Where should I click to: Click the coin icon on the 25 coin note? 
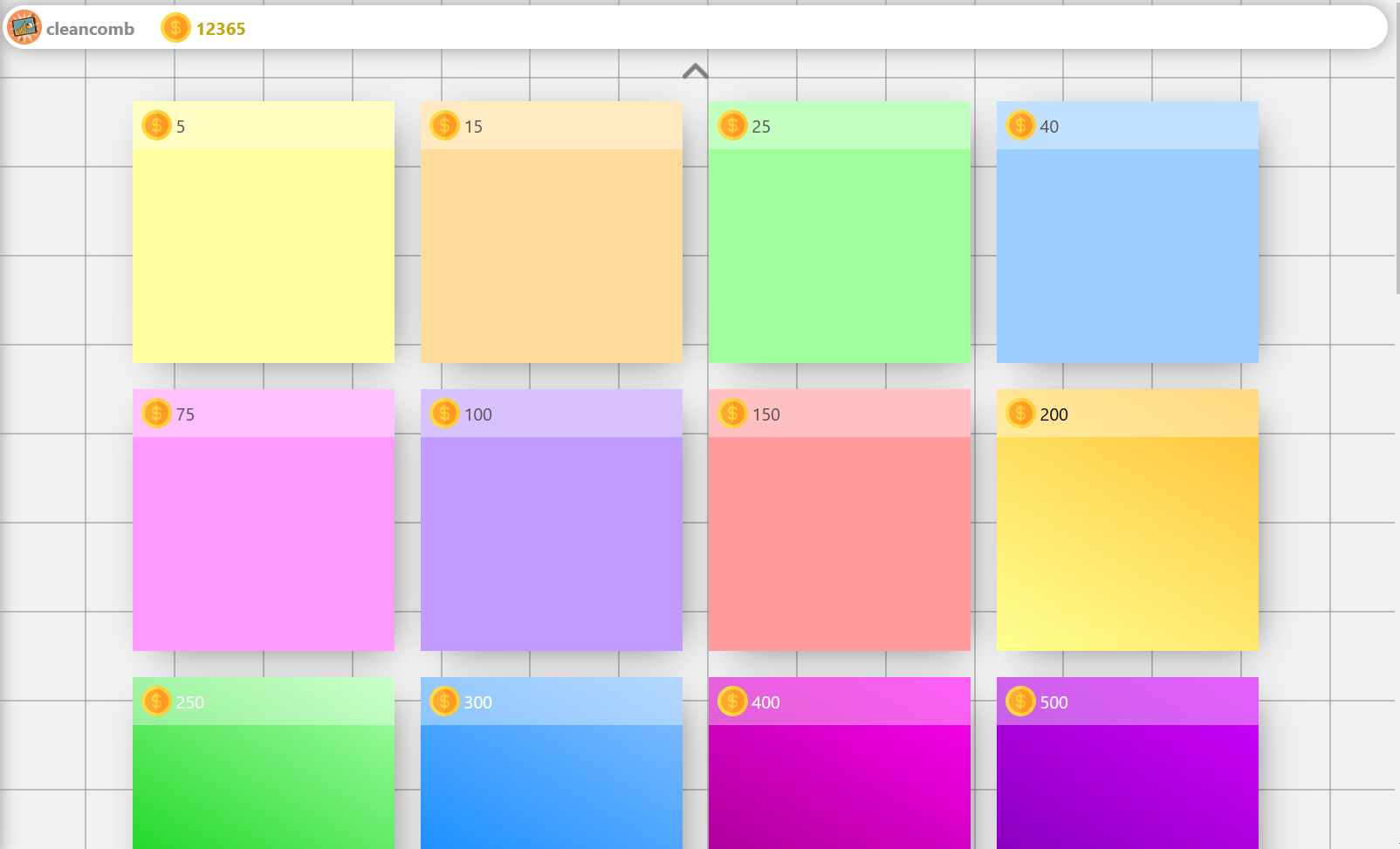click(x=732, y=126)
